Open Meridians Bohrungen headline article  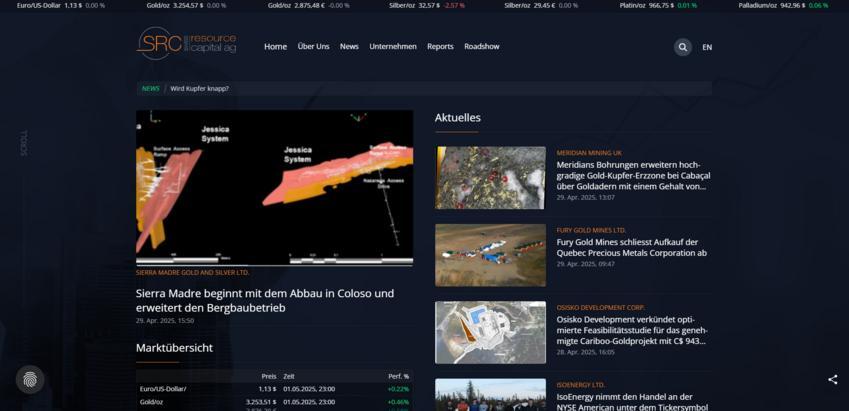click(x=634, y=175)
